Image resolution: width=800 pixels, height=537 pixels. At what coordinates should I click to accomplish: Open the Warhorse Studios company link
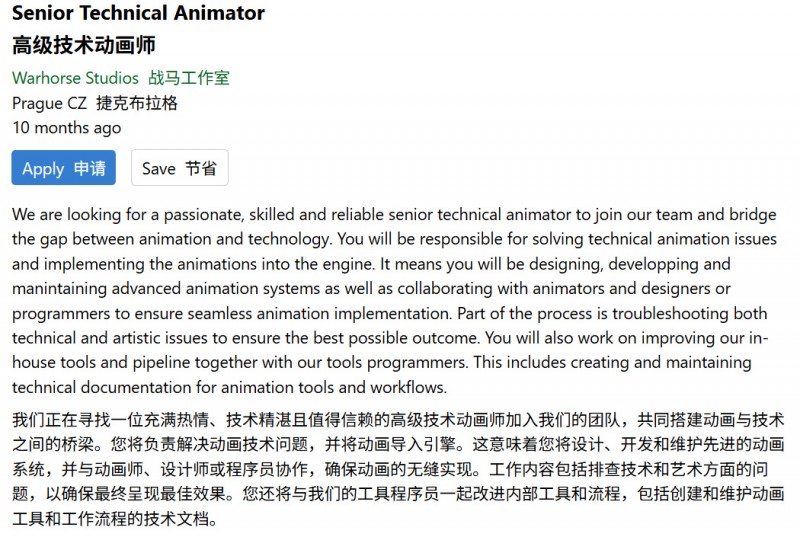point(76,77)
